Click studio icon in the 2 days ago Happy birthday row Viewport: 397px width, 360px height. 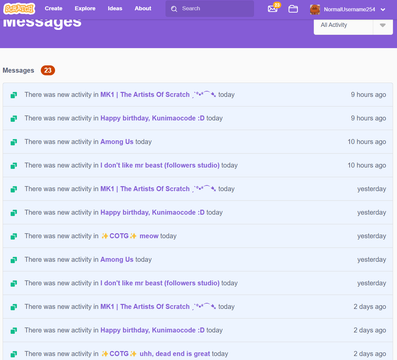click(x=14, y=330)
